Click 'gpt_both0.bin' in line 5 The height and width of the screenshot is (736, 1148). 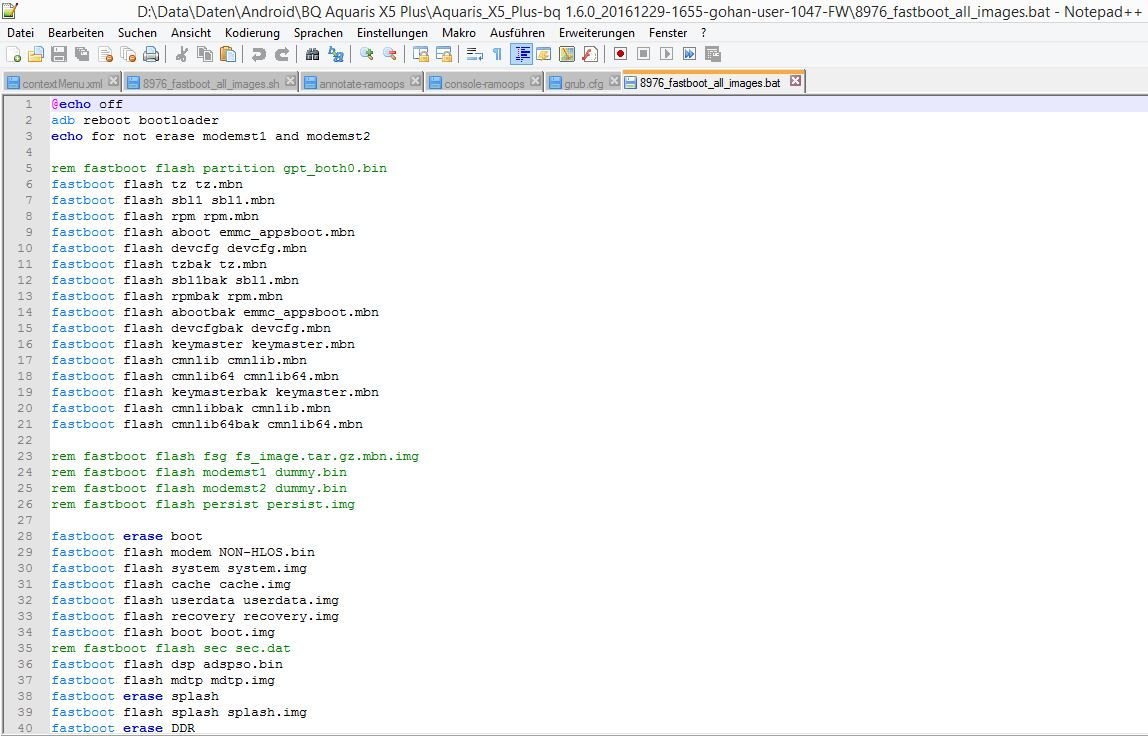(x=335, y=168)
